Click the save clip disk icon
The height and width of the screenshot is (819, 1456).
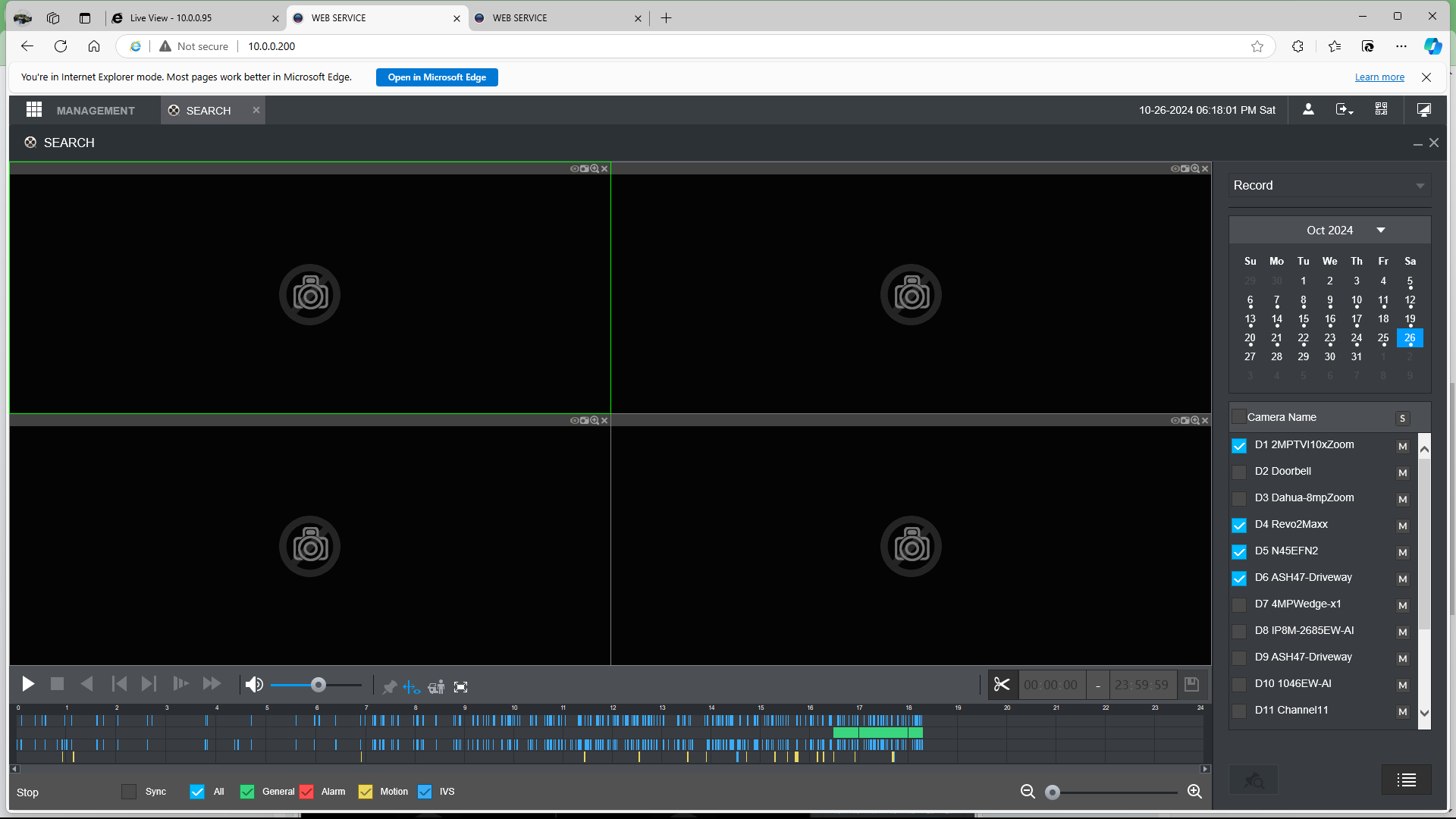click(1191, 685)
